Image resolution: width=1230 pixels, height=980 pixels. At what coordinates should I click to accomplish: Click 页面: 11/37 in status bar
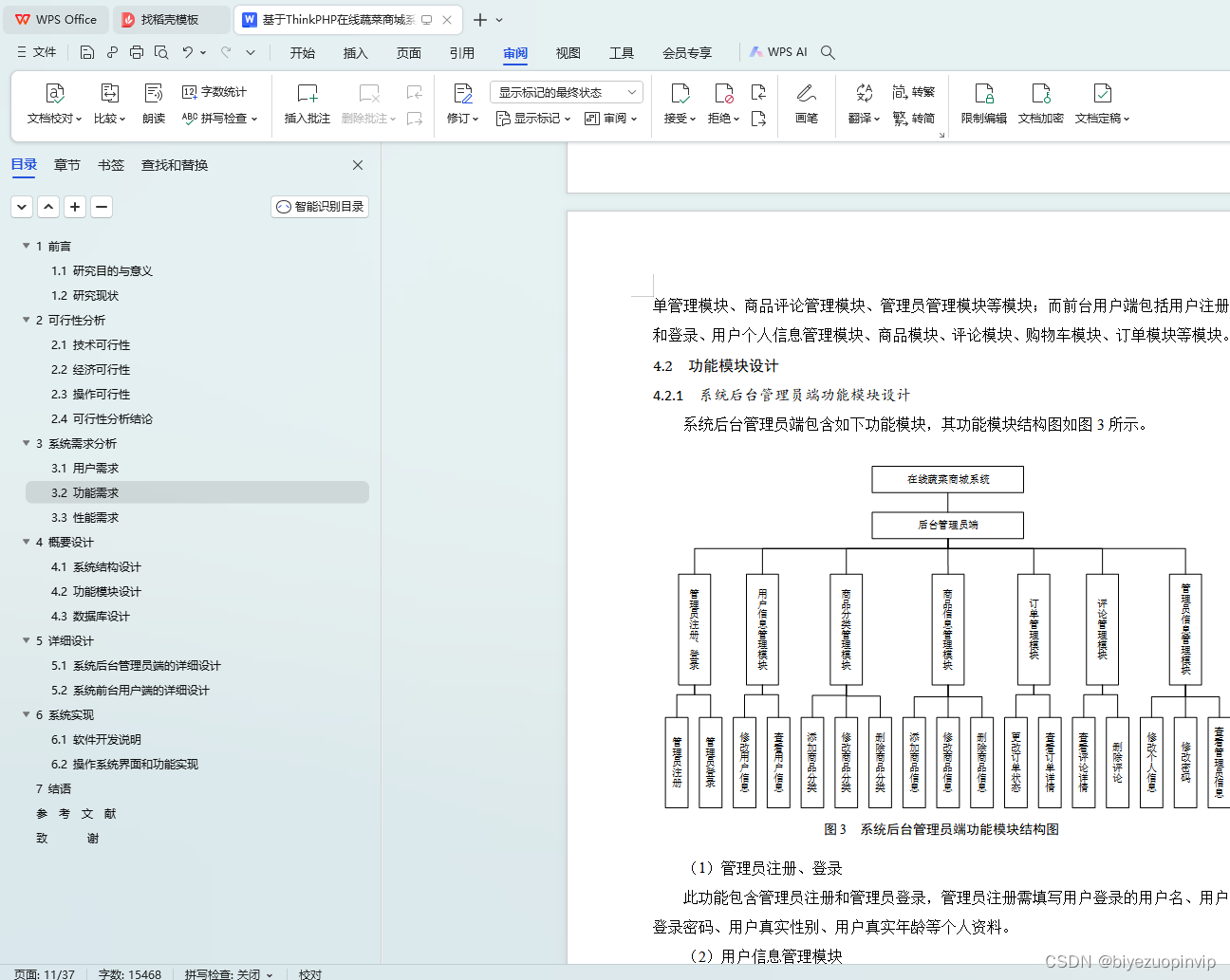click(x=45, y=973)
